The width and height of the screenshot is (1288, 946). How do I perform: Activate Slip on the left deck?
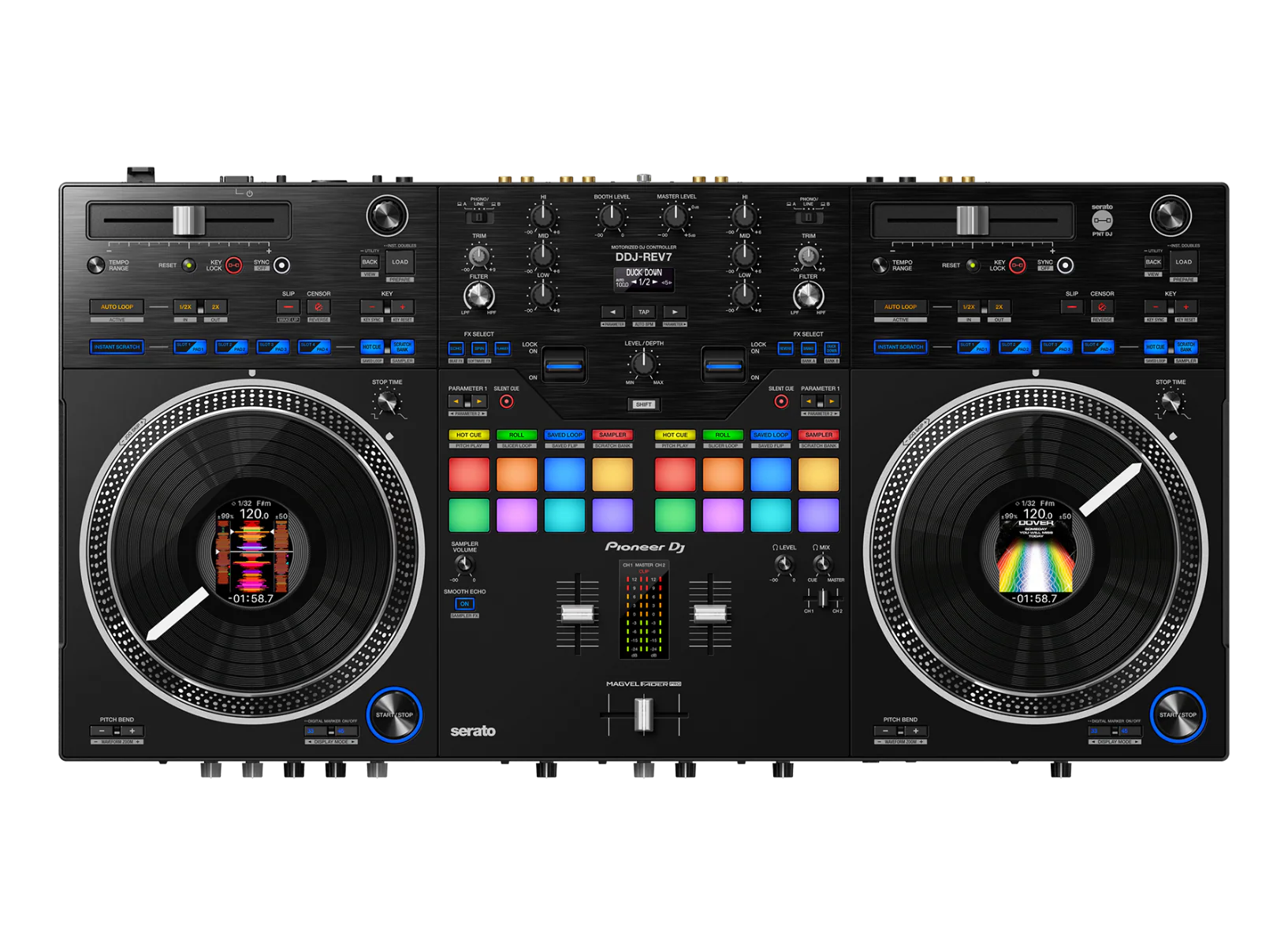pos(288,307)
